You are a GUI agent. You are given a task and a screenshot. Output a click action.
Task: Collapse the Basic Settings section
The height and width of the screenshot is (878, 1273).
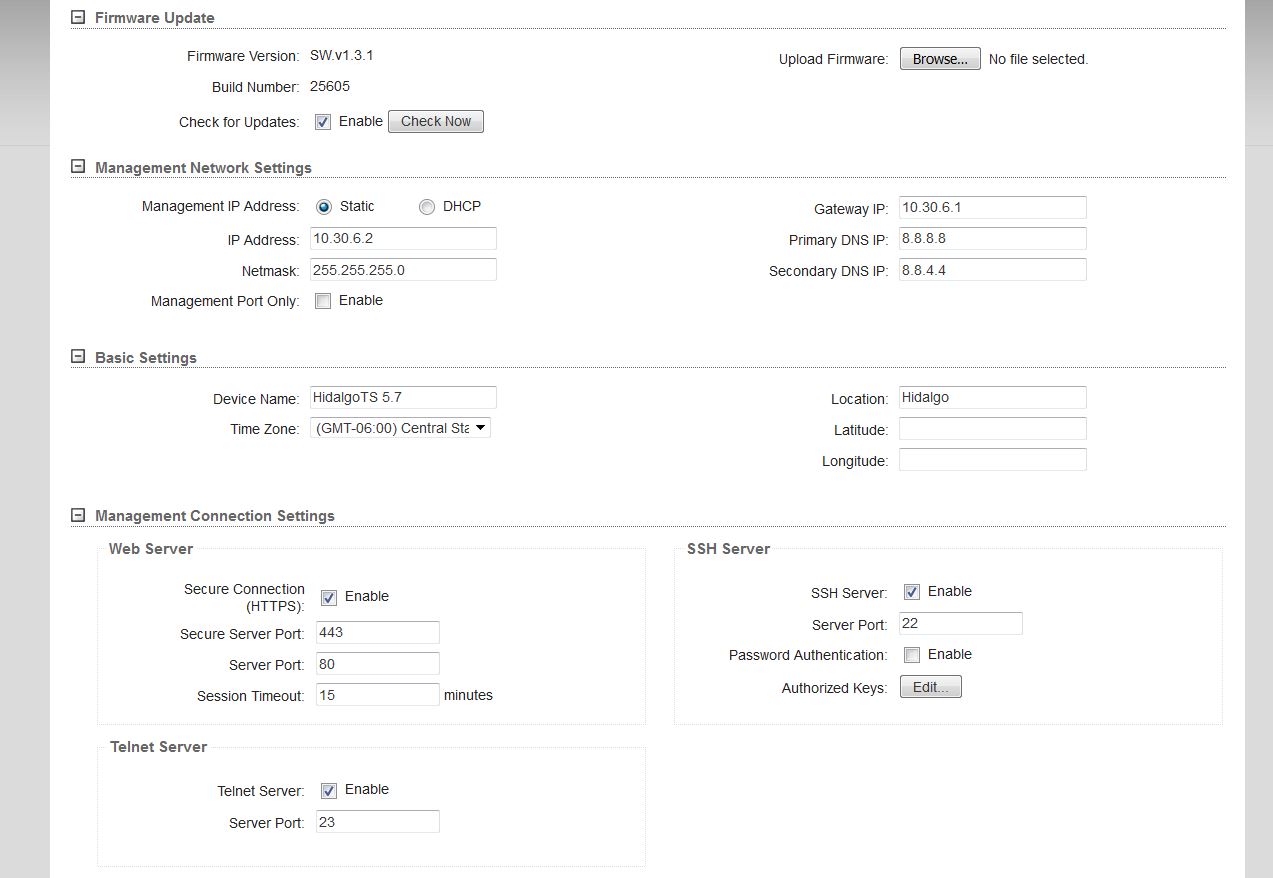(78, 357)
